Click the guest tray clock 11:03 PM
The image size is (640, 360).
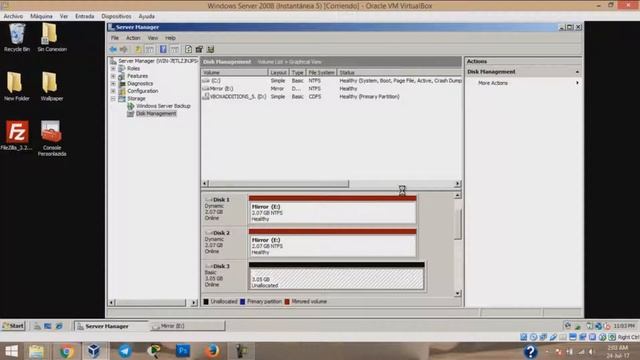click(x=624, y=326)
